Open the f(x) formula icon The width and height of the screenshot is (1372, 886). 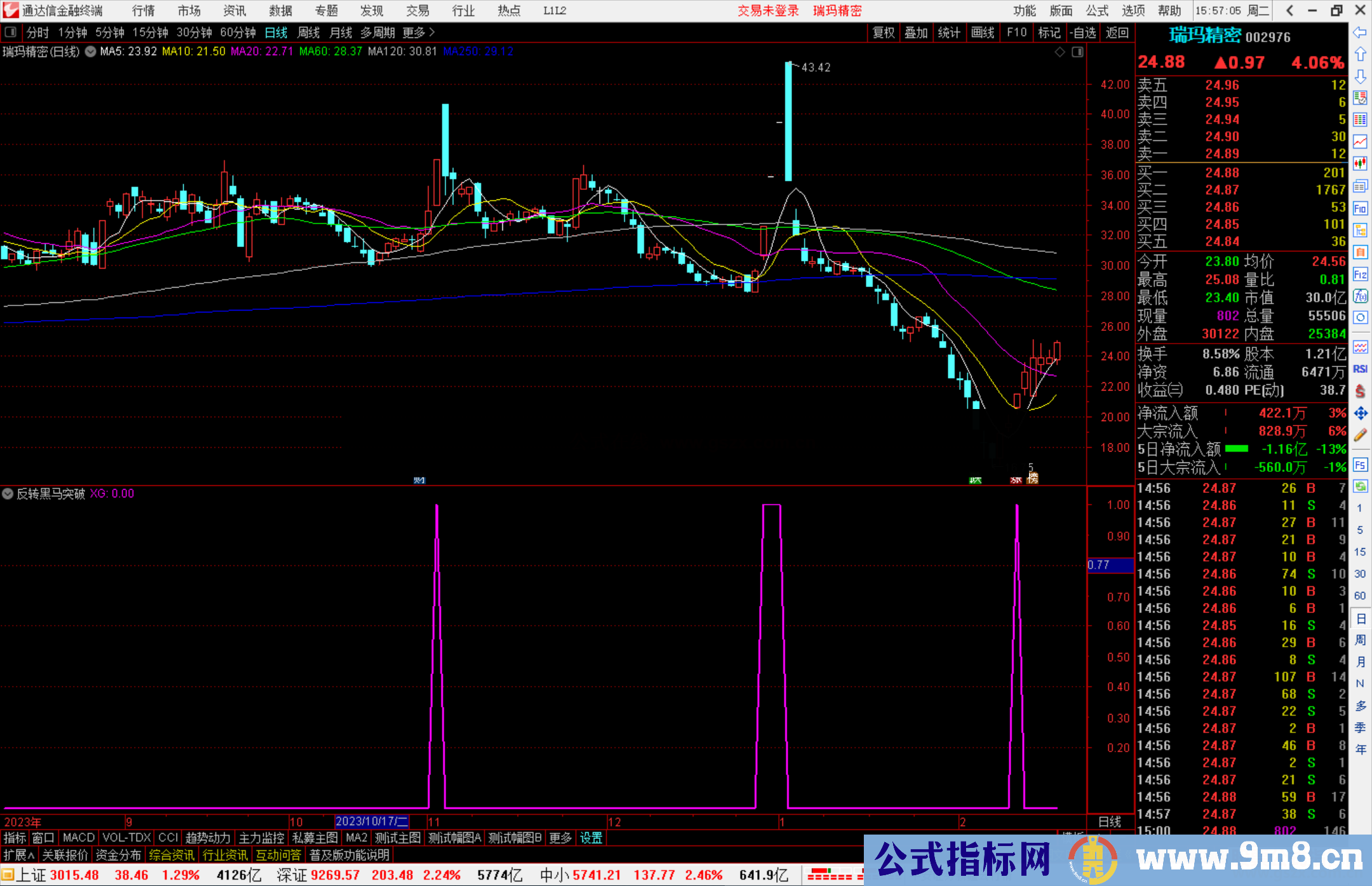coord(1360,296)
